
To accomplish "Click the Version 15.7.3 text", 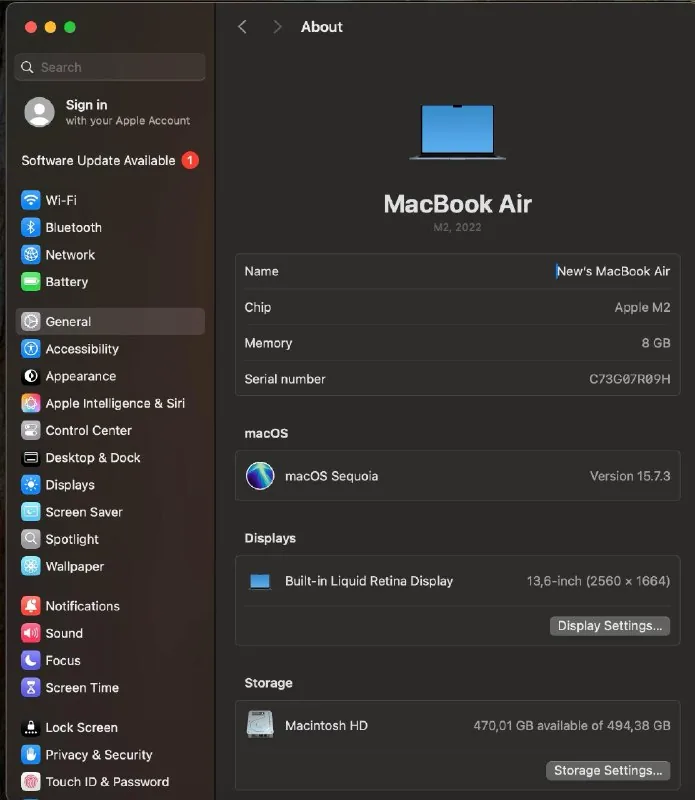I will 630,476.
